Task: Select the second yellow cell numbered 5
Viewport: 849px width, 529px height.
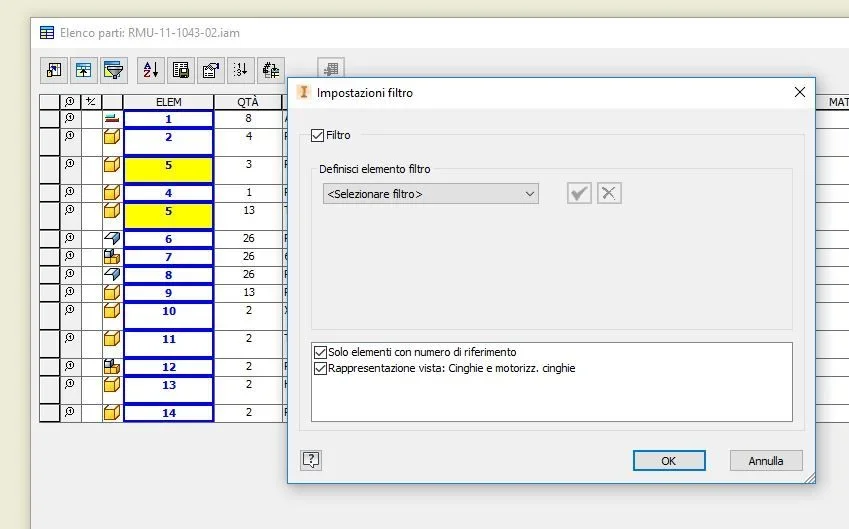Action: 168,215
